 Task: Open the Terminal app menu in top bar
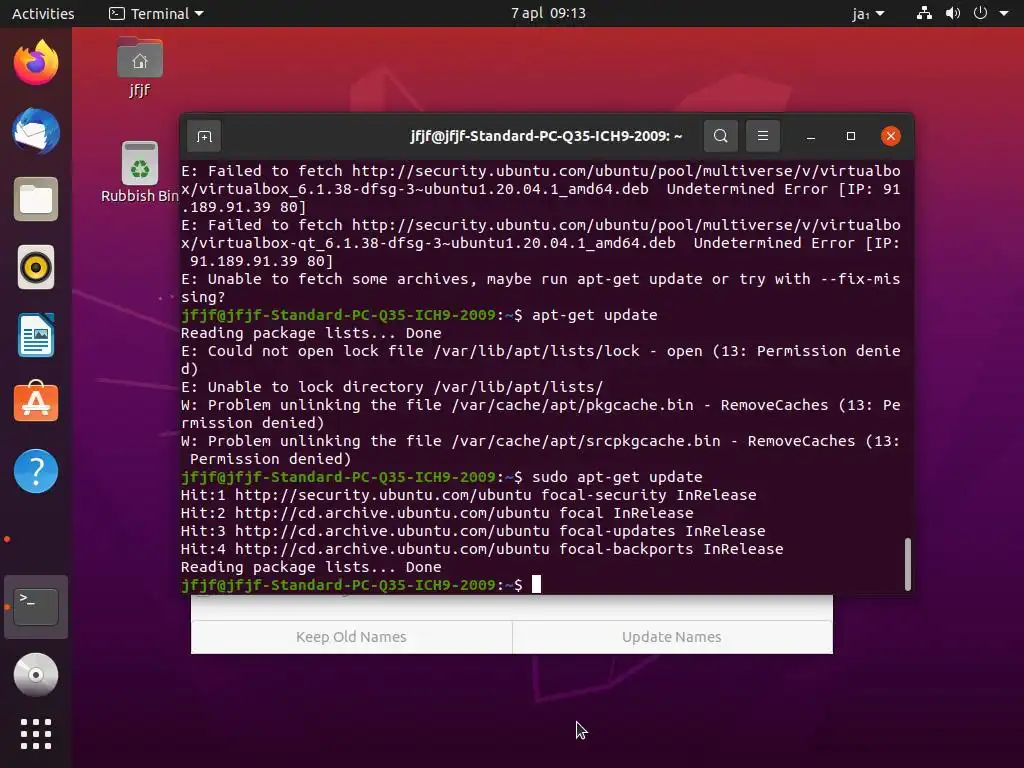point(156,13)
